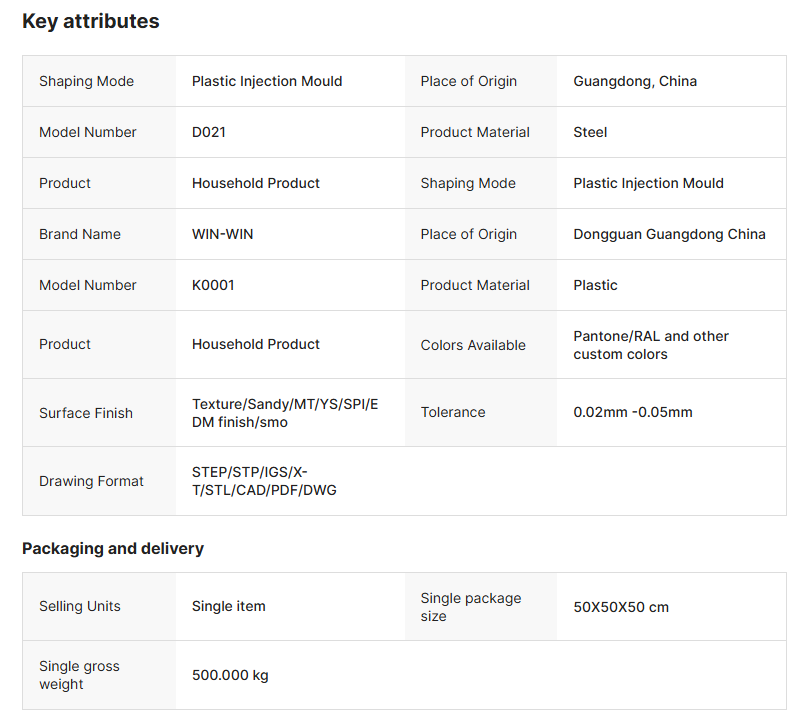
Task: Select the 50X50X50 cm package size
Action: 621,607
